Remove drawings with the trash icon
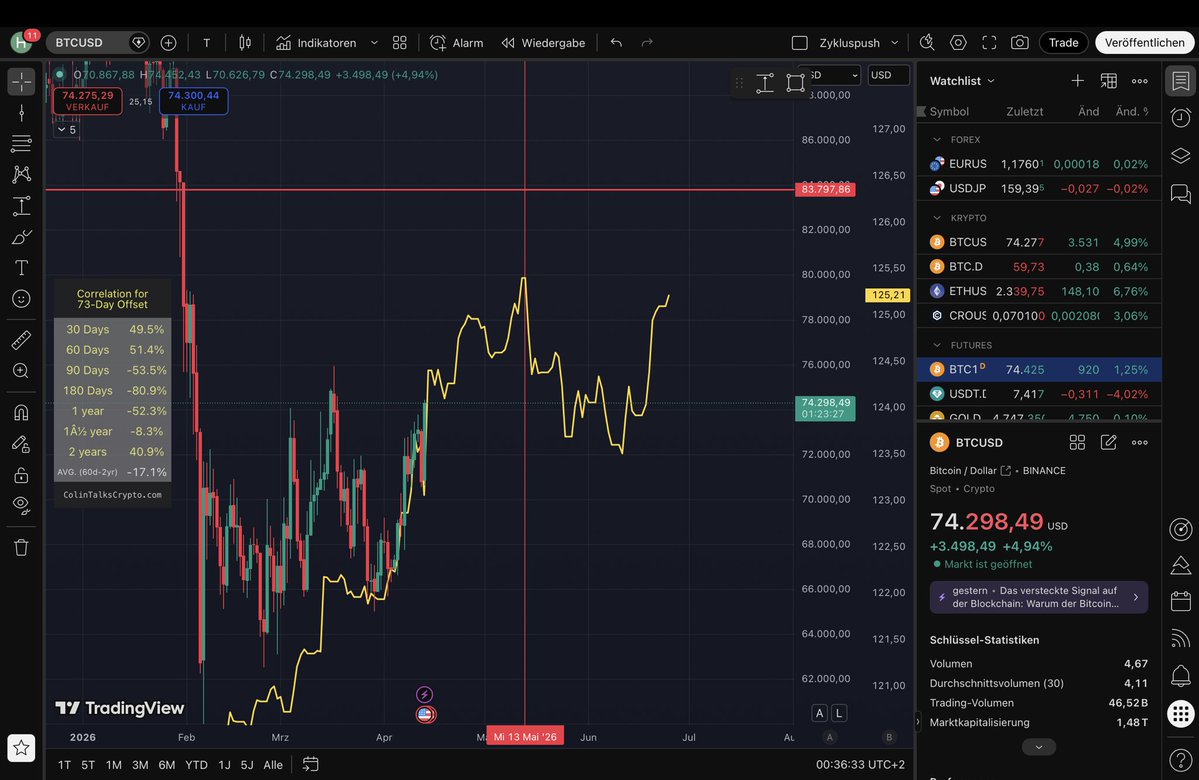Image resolution: width=1199 pixels, height=780 pixels. (21, 548)
